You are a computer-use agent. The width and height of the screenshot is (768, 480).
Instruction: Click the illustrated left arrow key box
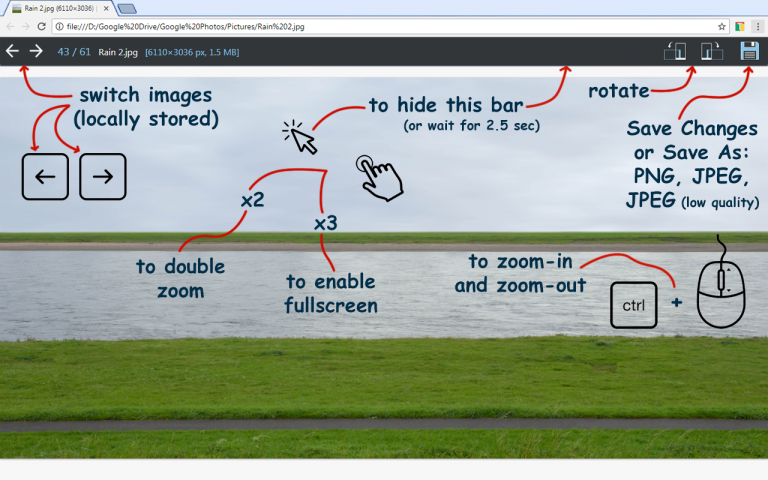pyautogui.click(x=45, y=177)
